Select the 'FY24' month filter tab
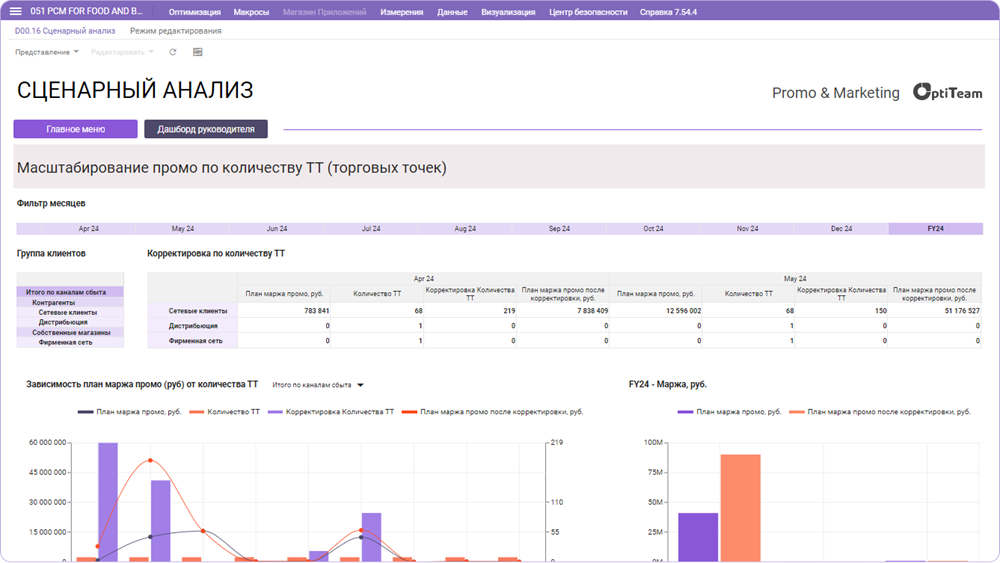 click(935, 229)
